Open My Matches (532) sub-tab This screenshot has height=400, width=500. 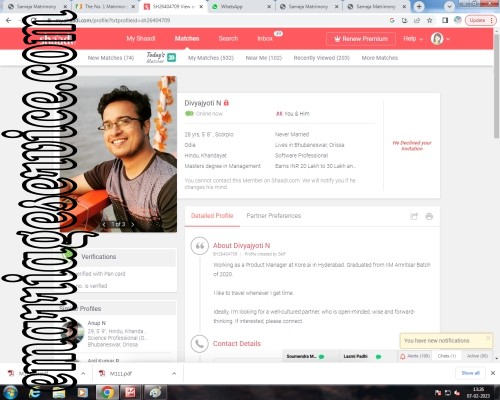211,58
